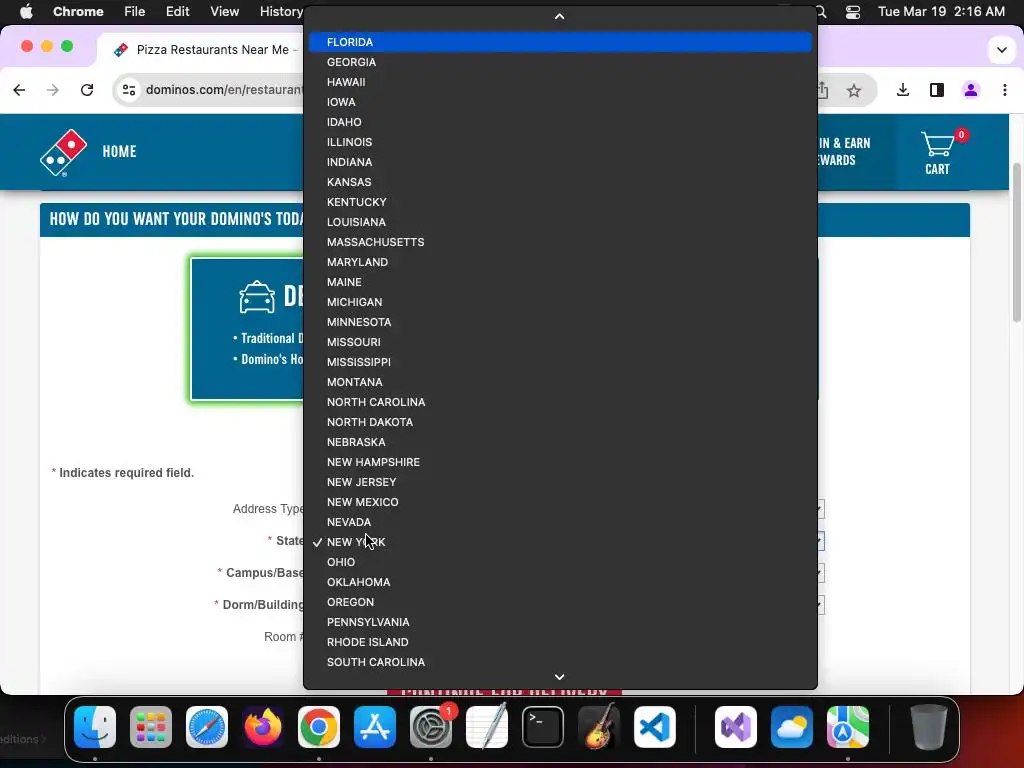Open System Settings from the dock

tap(431, 727)
